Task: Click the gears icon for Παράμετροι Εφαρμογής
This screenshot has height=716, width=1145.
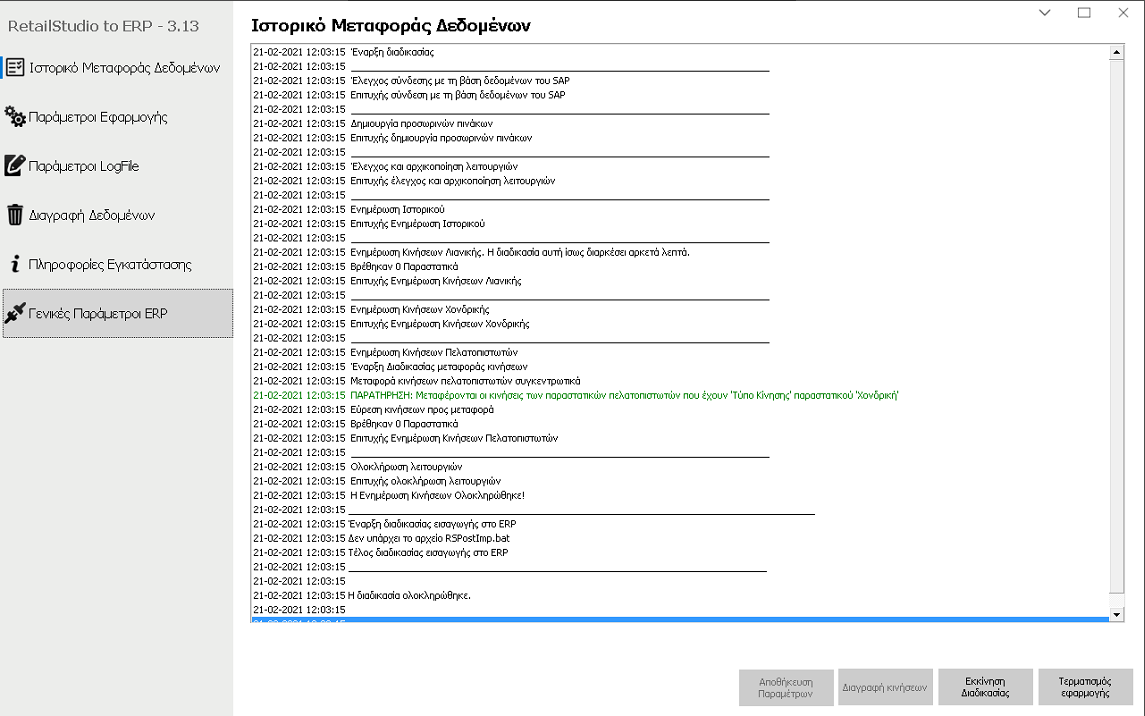Action: click(15, 117)
